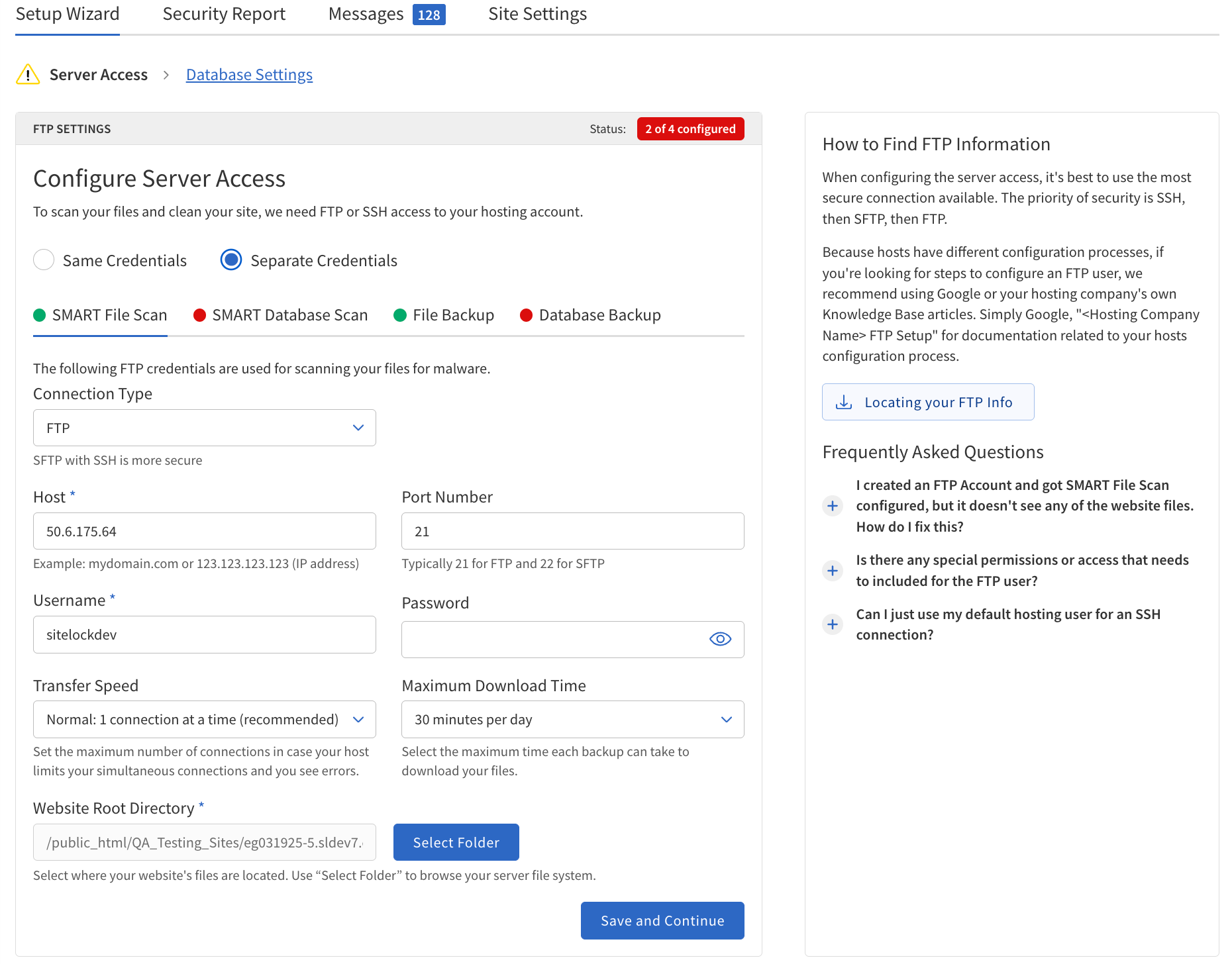The image size is (1232, 964).
Task: Click the Server Access breadcrumb
Action: coord(98,75)
